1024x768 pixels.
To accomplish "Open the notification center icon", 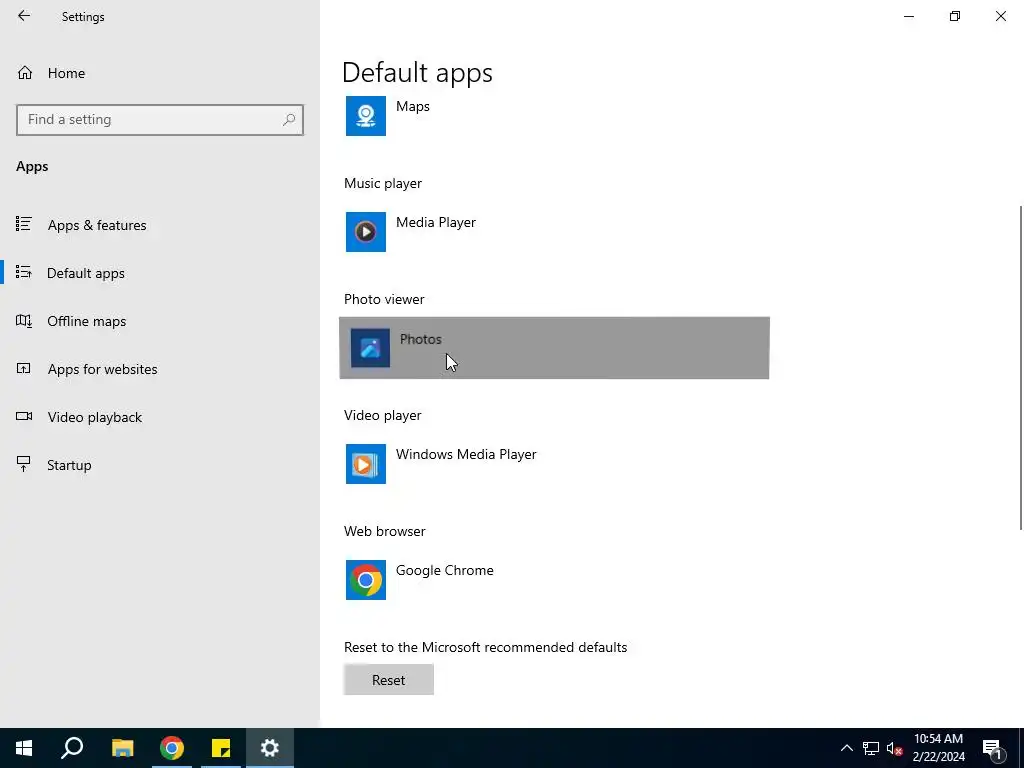I will pos(992,748).
